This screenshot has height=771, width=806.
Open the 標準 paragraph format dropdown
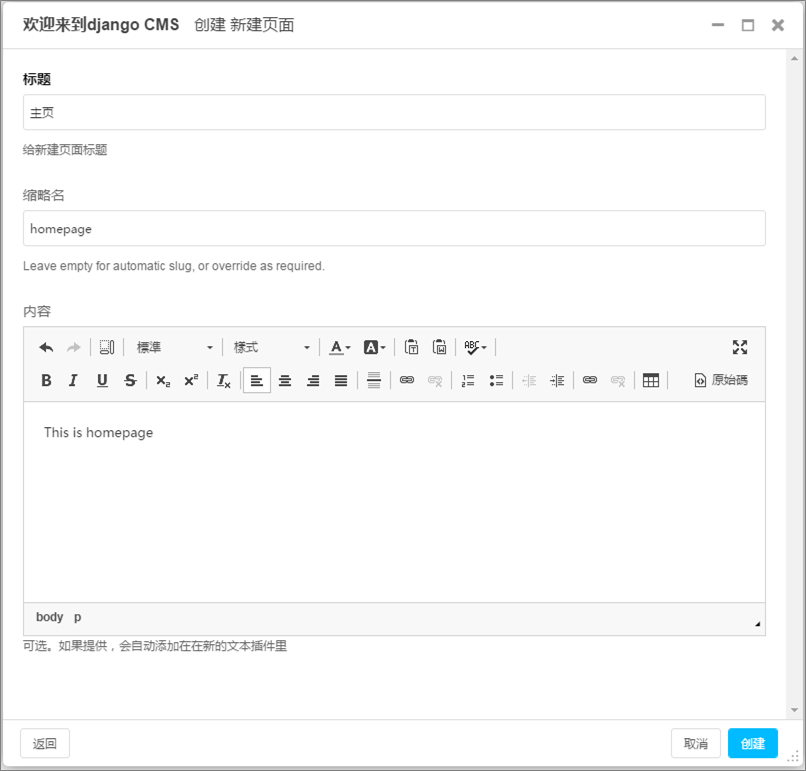click(174, 347)
